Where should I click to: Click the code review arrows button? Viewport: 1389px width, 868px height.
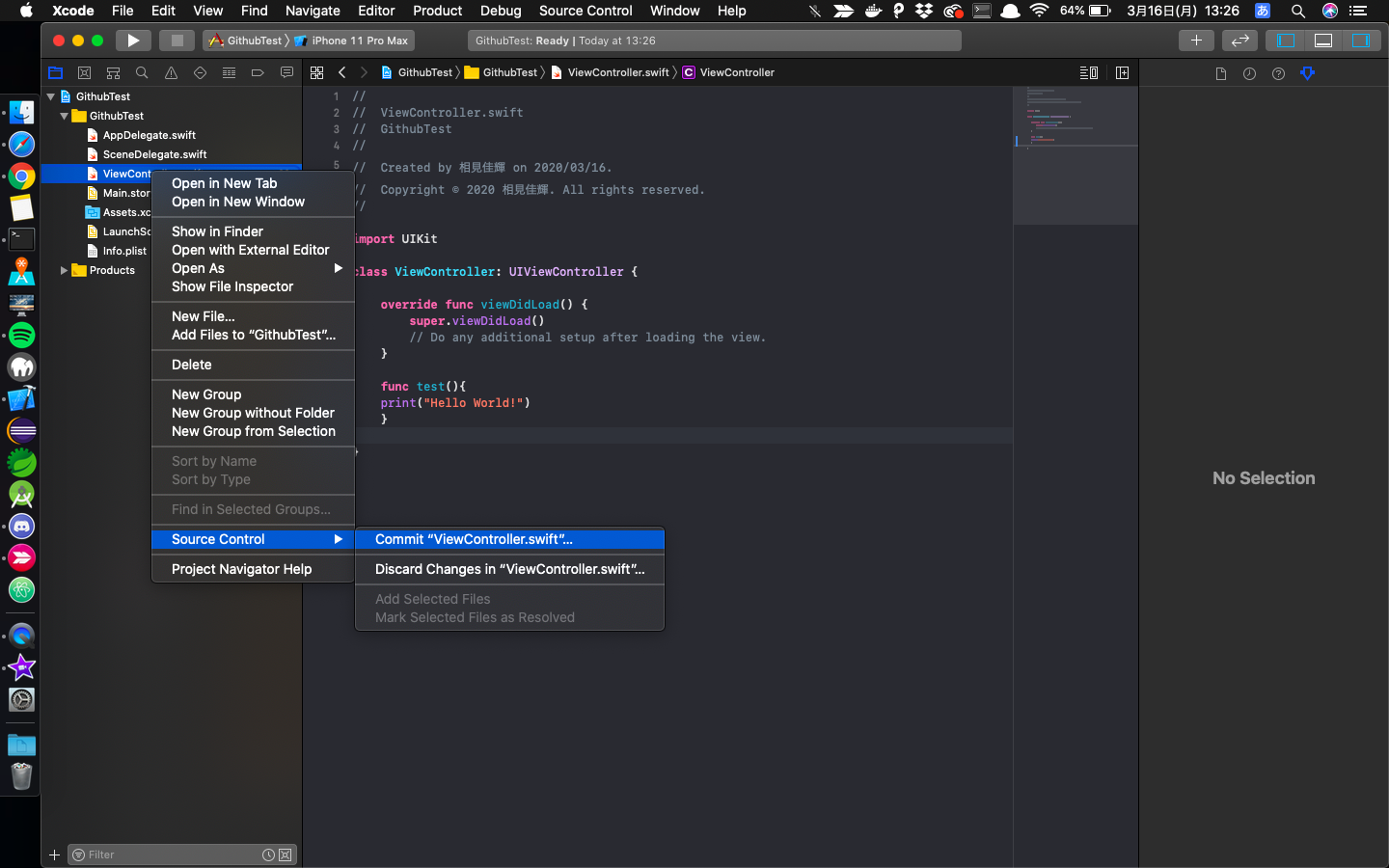[1239, 41]
